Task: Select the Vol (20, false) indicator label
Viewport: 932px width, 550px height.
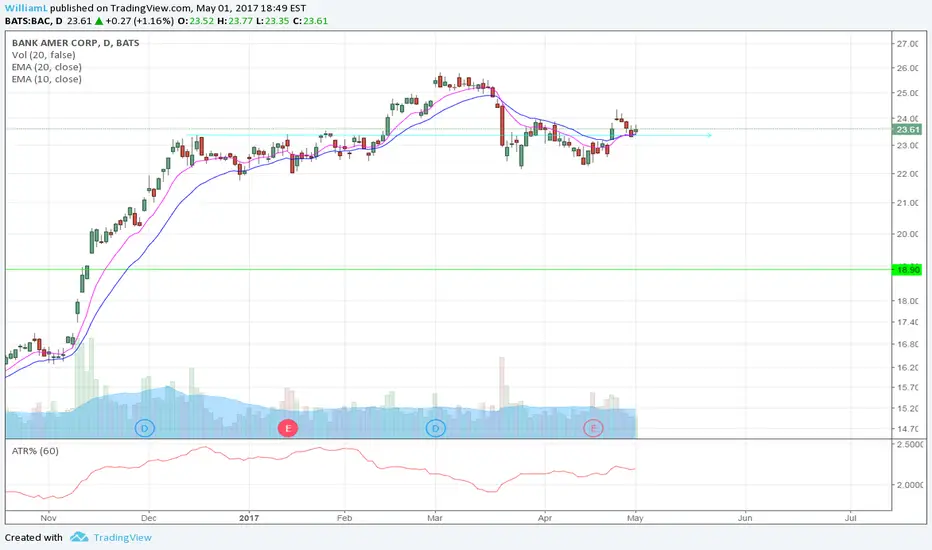Action: pyautogui.click(x=43, y=55)
